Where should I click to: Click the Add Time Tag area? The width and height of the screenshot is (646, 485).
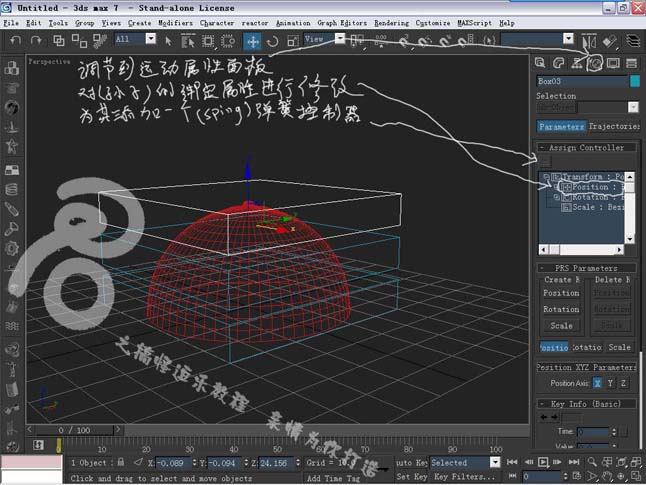[x=333, y=478]
